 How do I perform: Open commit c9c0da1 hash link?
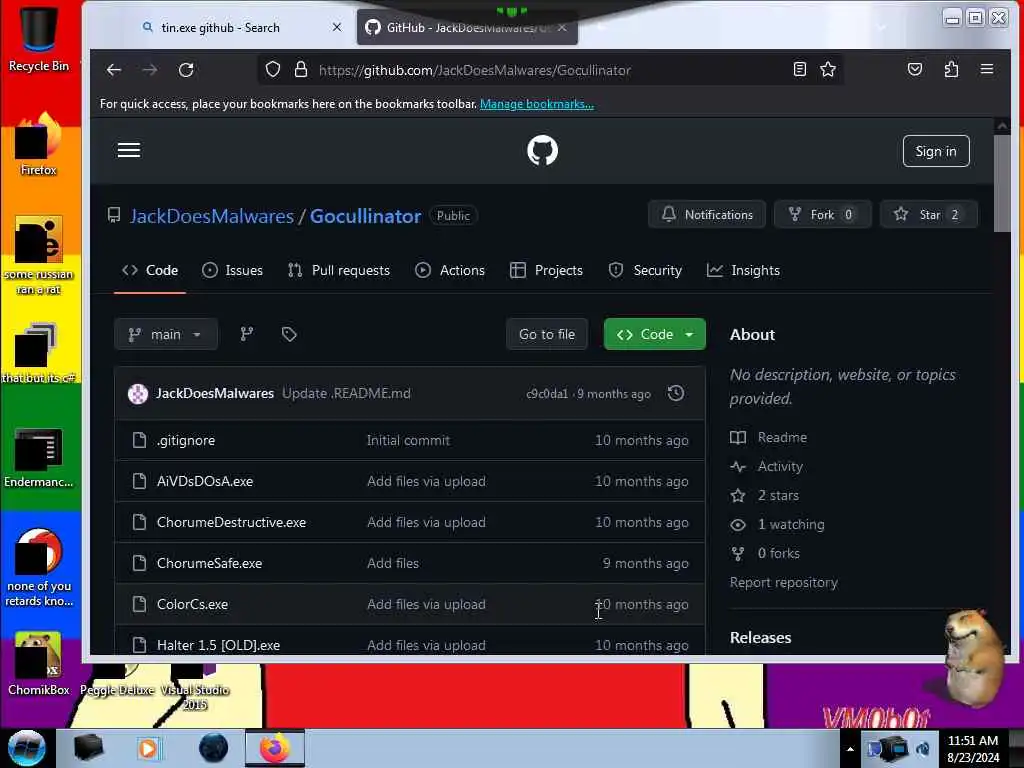(x=547, y=394)
